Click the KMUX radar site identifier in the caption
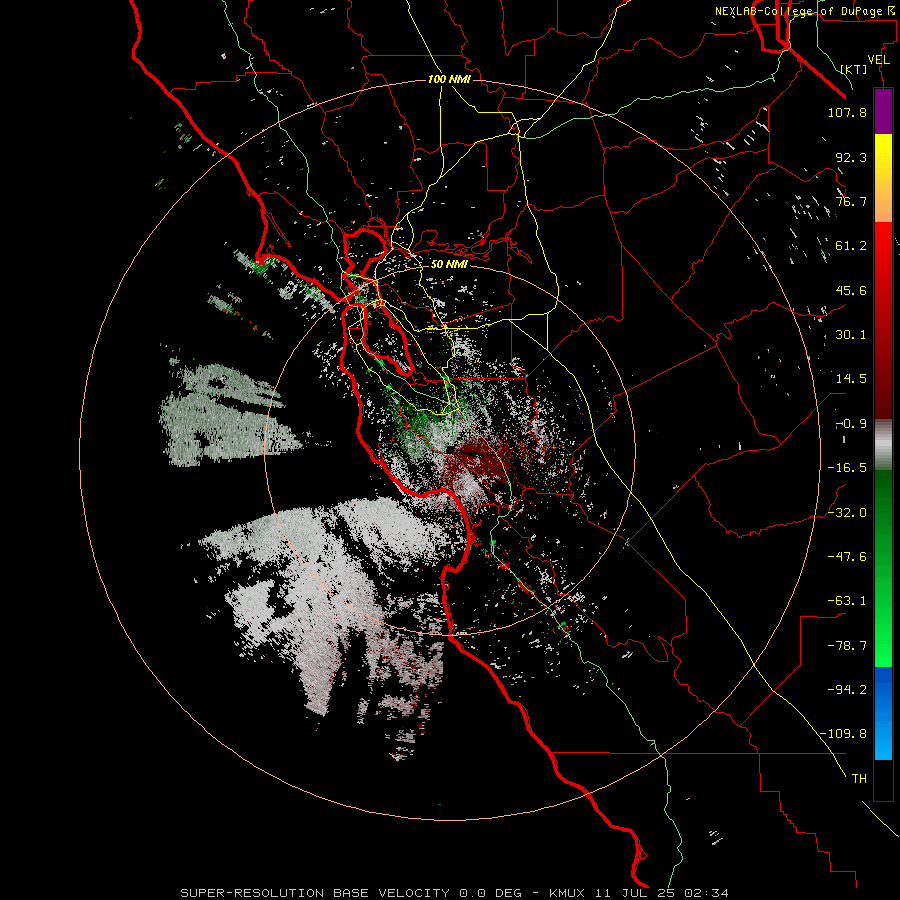The image size is (900, 900). click(567, 893)
